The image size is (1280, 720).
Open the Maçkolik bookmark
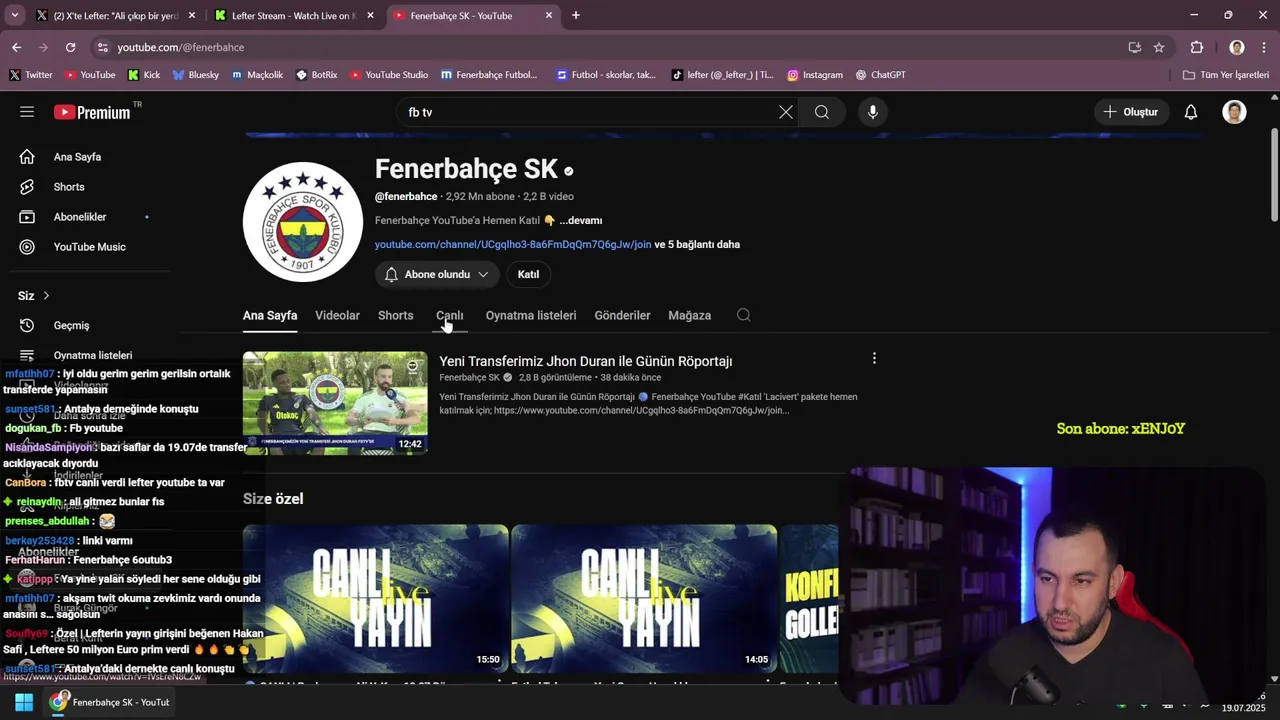(257, 75)
